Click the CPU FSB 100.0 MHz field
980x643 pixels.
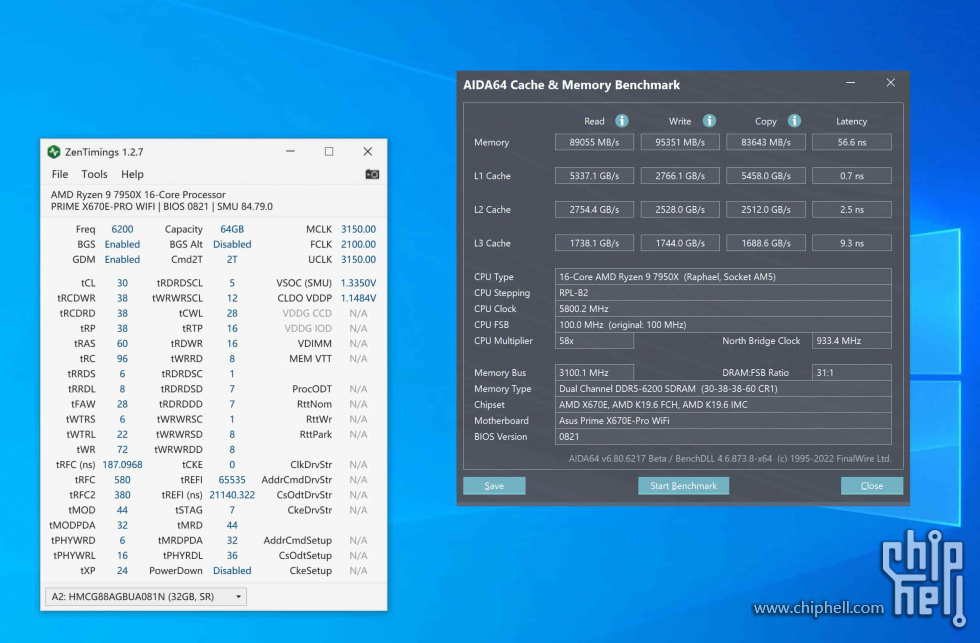click(x=723, y=324)
